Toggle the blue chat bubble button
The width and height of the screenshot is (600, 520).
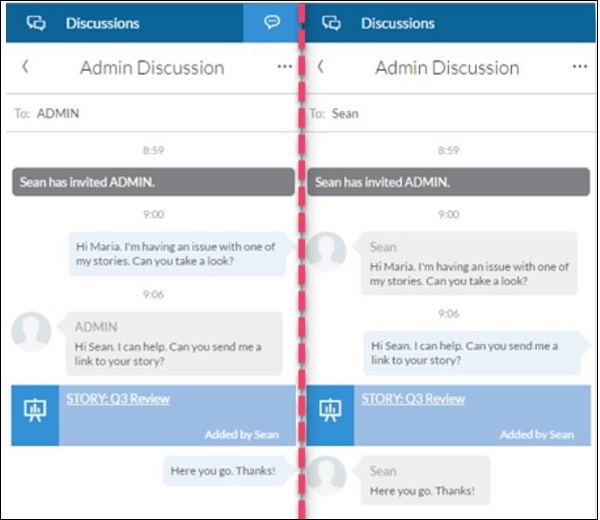point(270,22)
